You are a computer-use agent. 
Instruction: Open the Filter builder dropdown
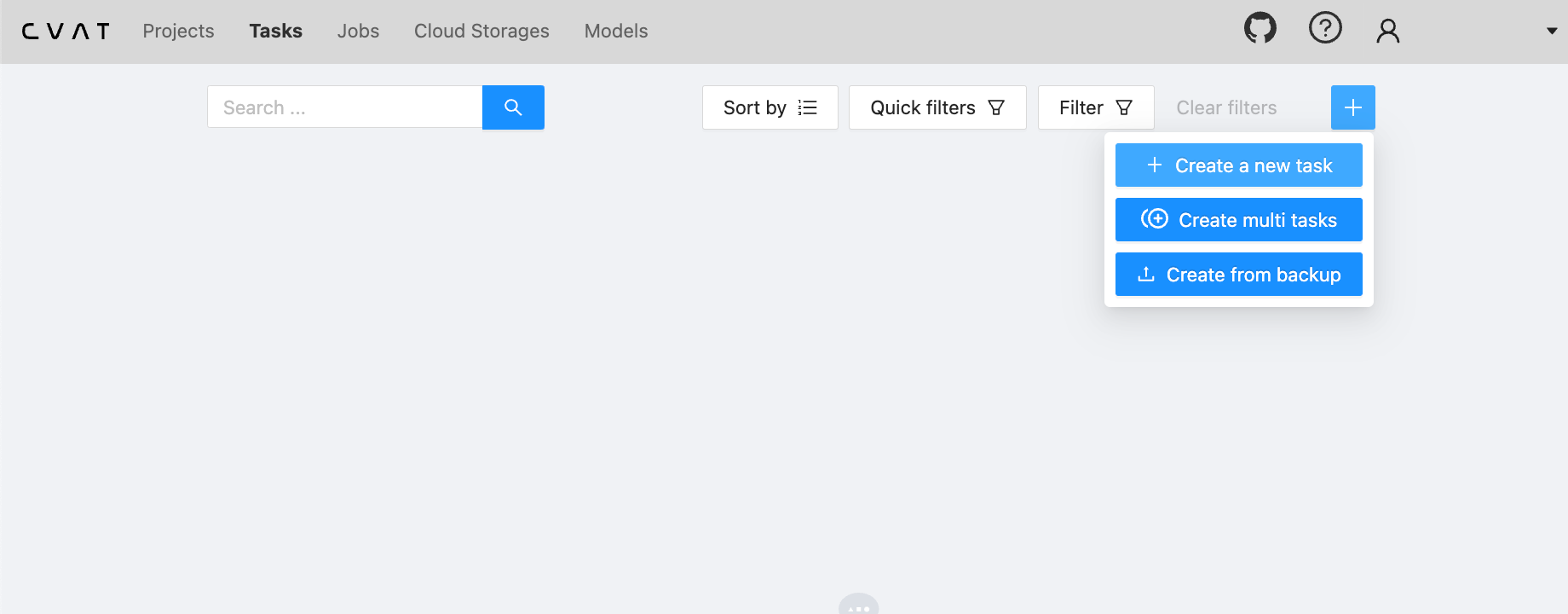(x=1095, y=107)
